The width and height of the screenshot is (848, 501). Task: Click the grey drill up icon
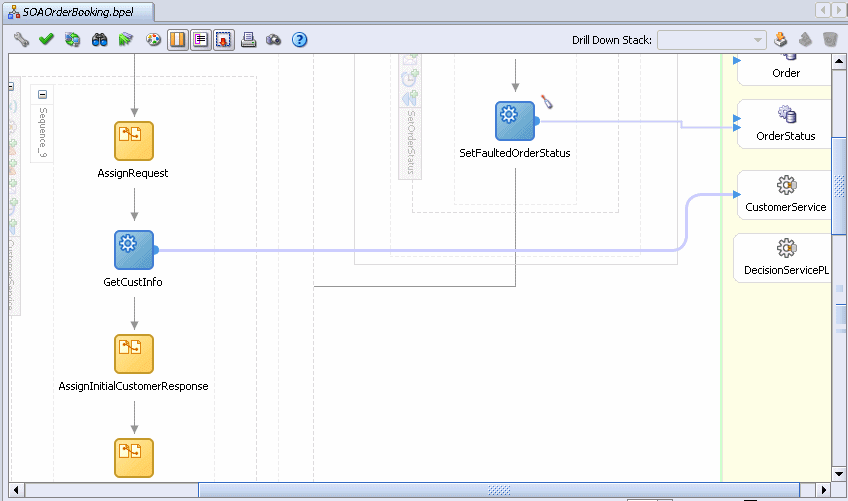point(805,39)
